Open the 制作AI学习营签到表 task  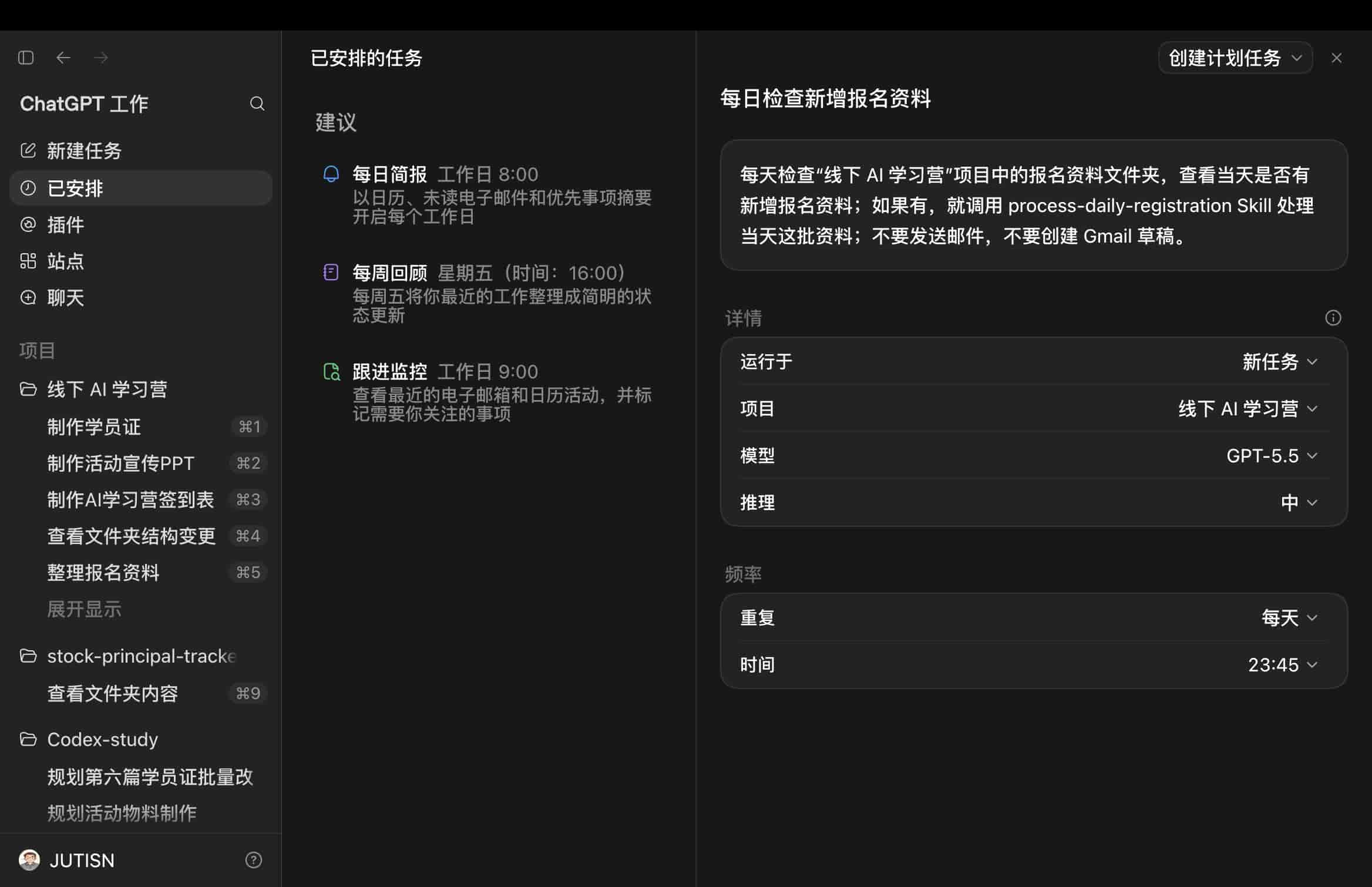pyautogui.click(x=141, y=499)
